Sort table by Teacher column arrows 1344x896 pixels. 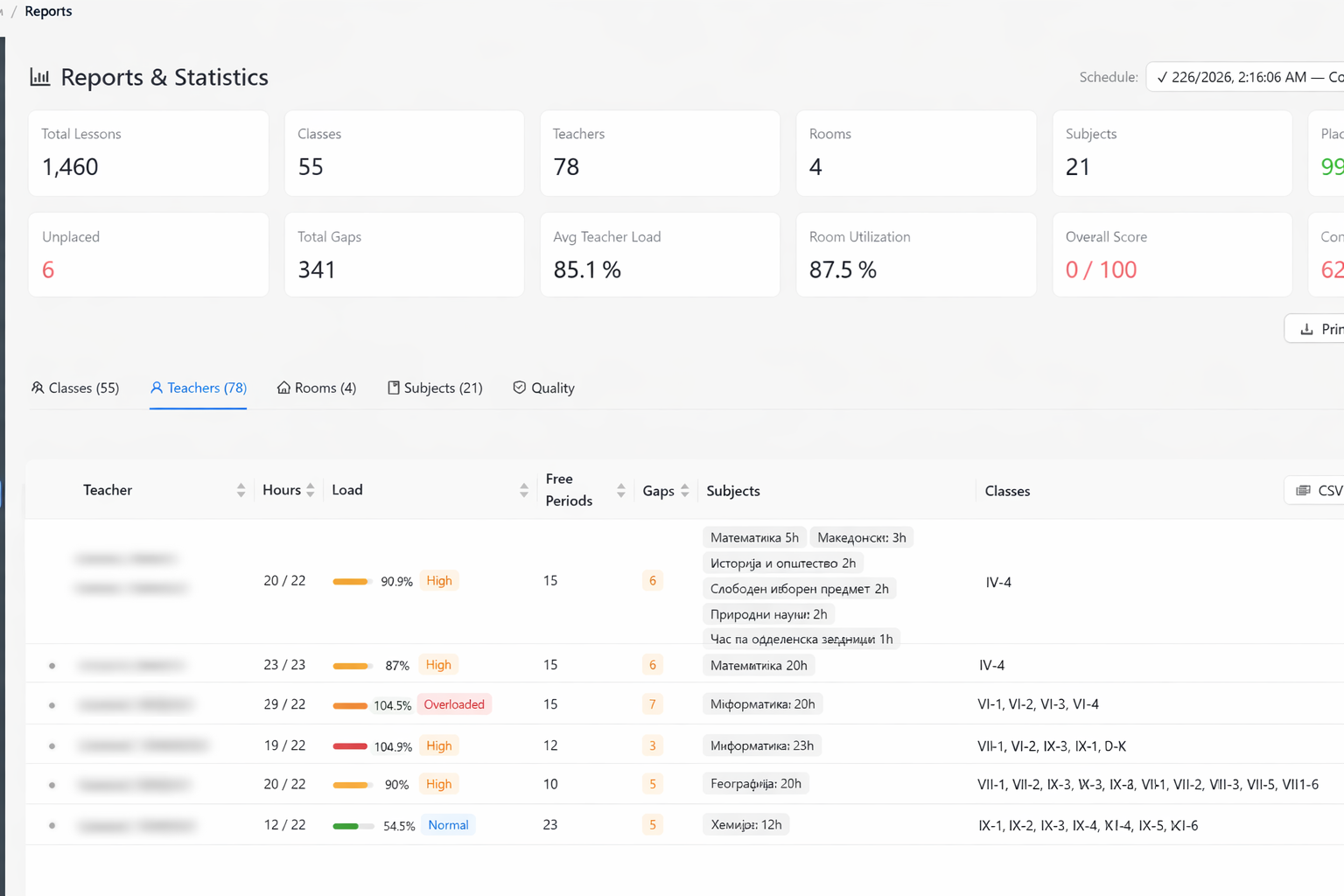point(241,490)
